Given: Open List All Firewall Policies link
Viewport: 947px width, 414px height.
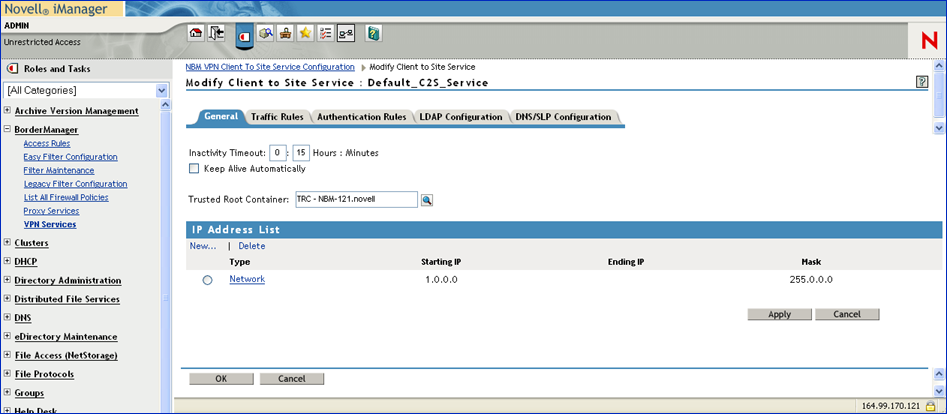Looking at the screenshot, I should point(66,197).
